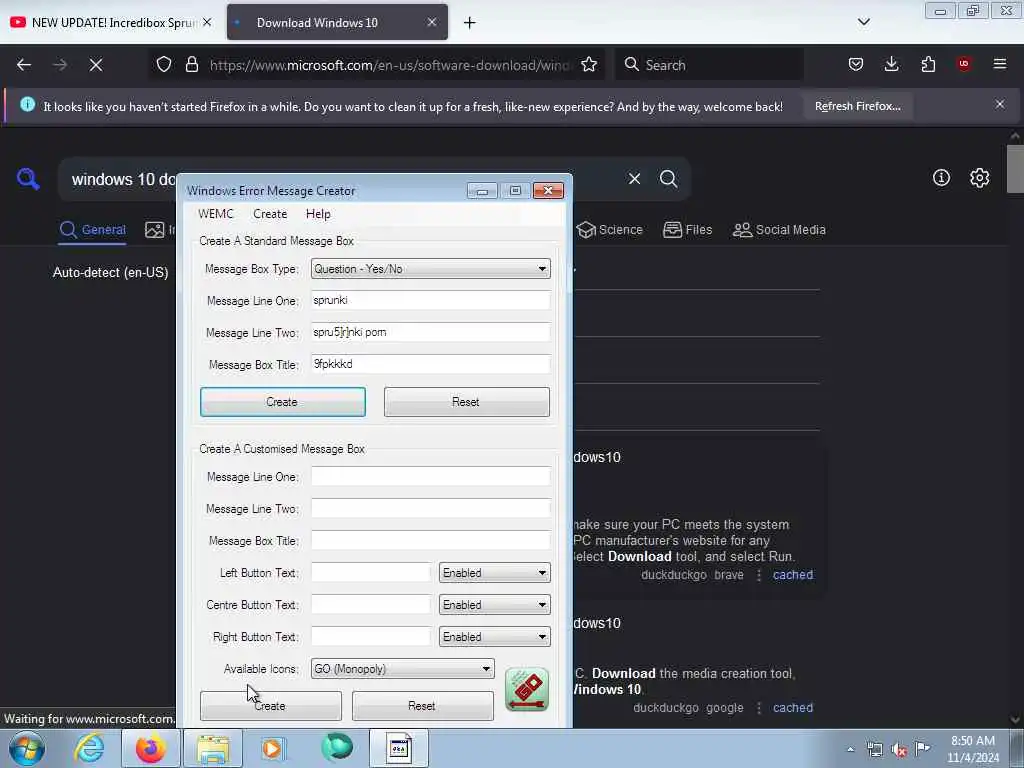Stop page loading with the X icon
The width and height of the screenshot is (1024, 768).
[x=96, y=65]
